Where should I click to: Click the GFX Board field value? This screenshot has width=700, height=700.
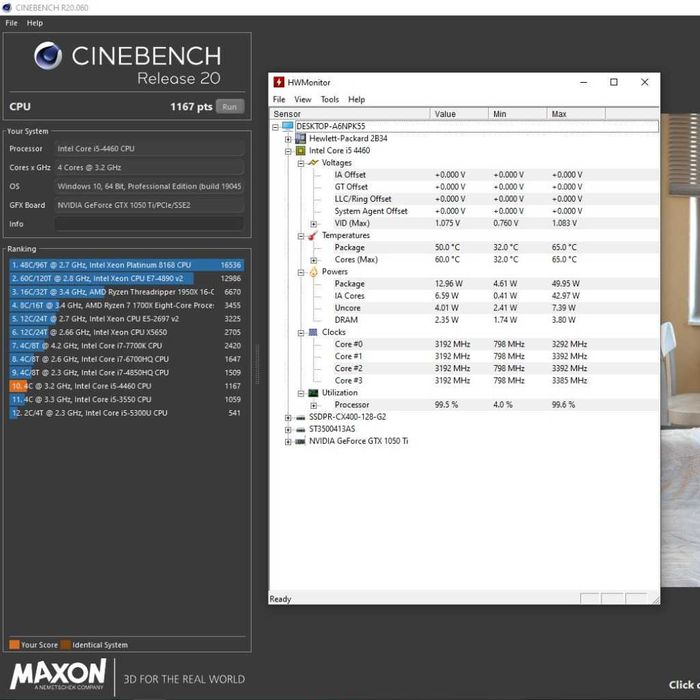coord(150,205)
